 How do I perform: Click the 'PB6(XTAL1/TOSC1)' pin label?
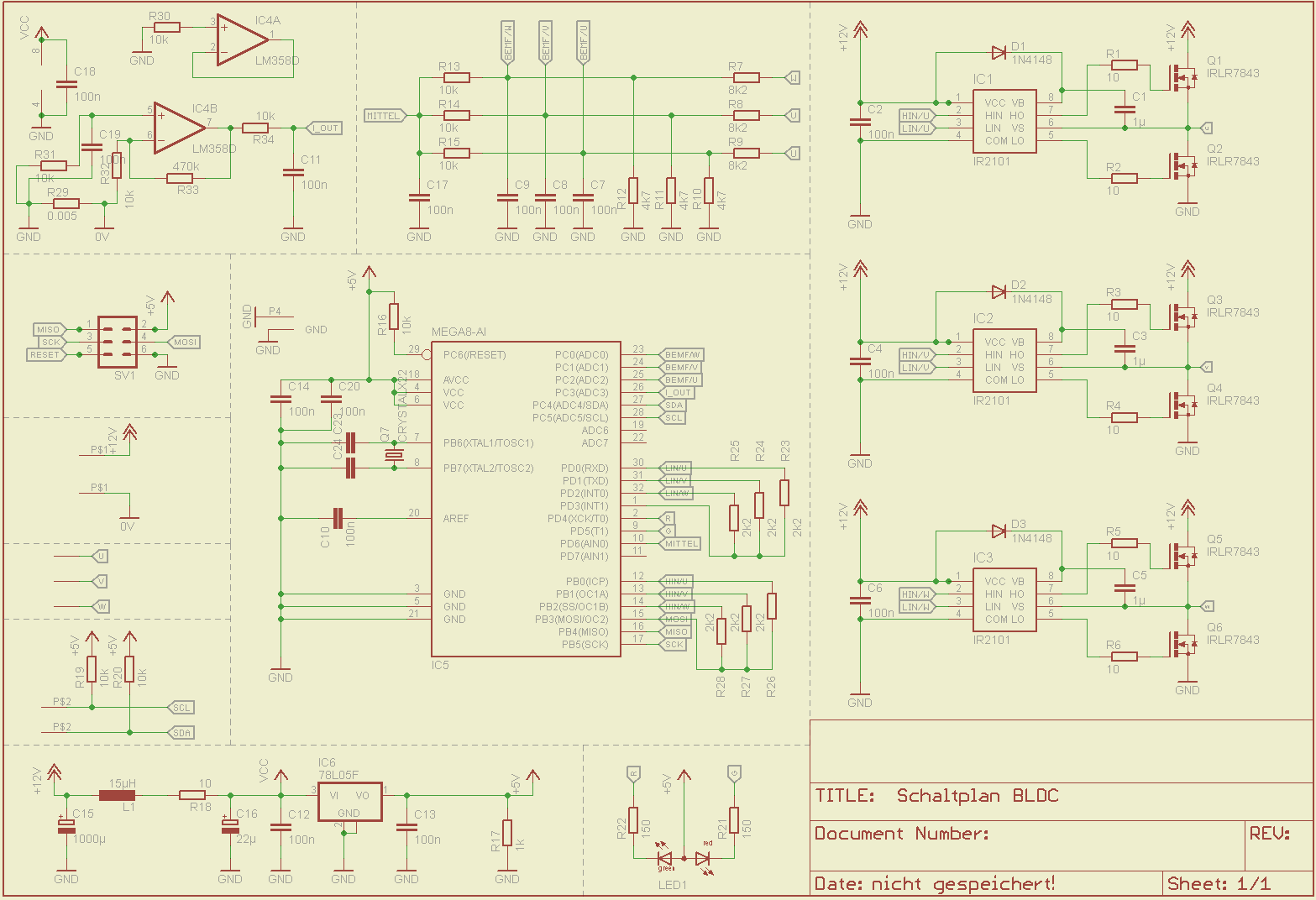pyautogui.click(x=489, y=442)
